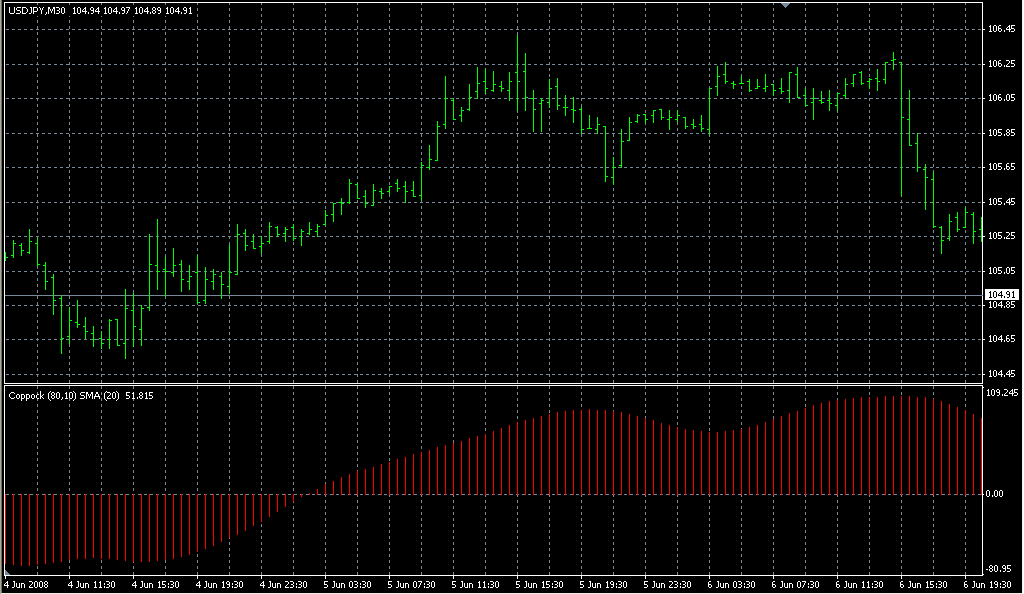Image resolution: width=1024 pixels, height=594 pixels.
Task: Click the 6 Jun 19:30 time label
Action: [987, 585]
